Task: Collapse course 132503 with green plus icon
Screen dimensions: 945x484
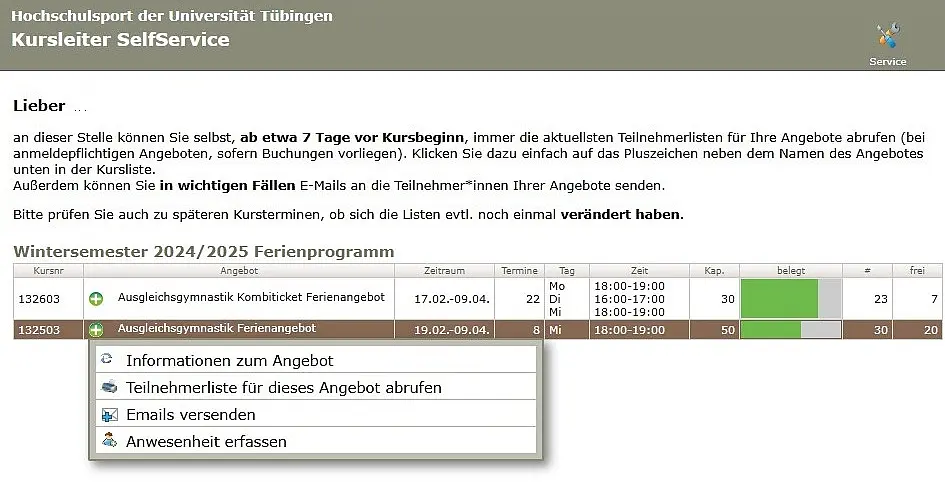Action: pyautogui.click(x=96, y=330)
